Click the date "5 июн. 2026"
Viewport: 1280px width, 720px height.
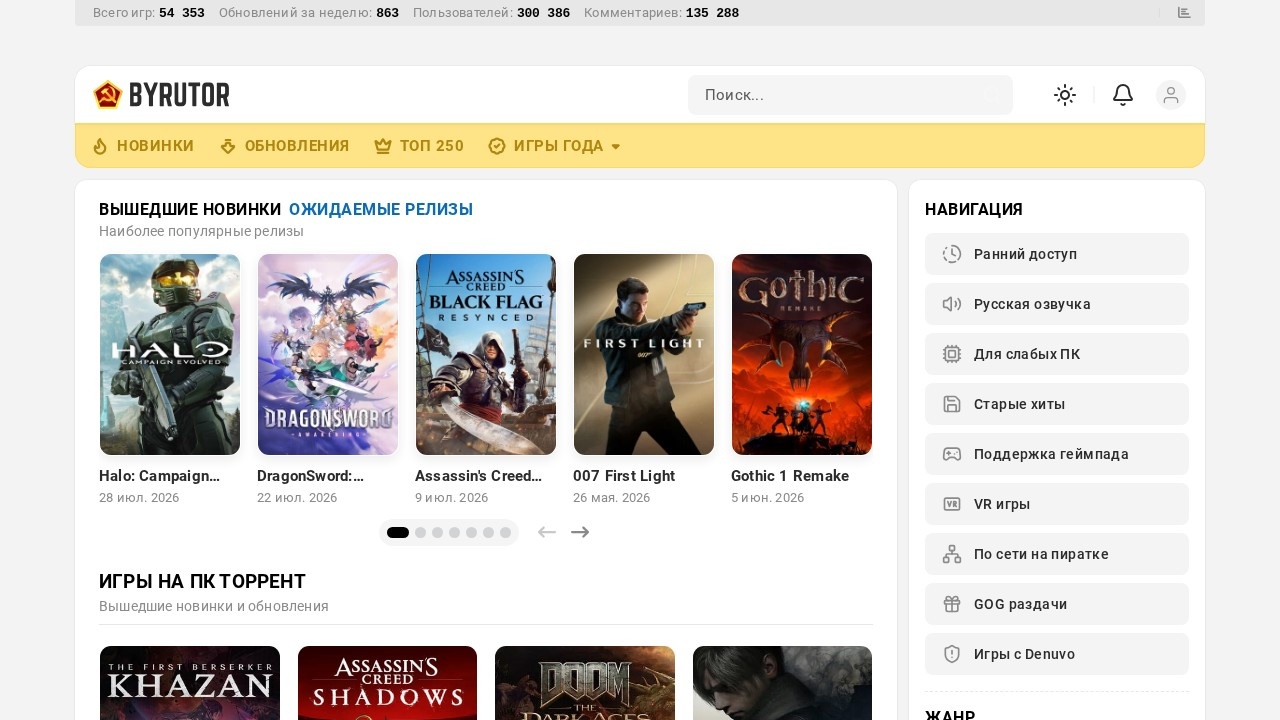pos(768,498)
